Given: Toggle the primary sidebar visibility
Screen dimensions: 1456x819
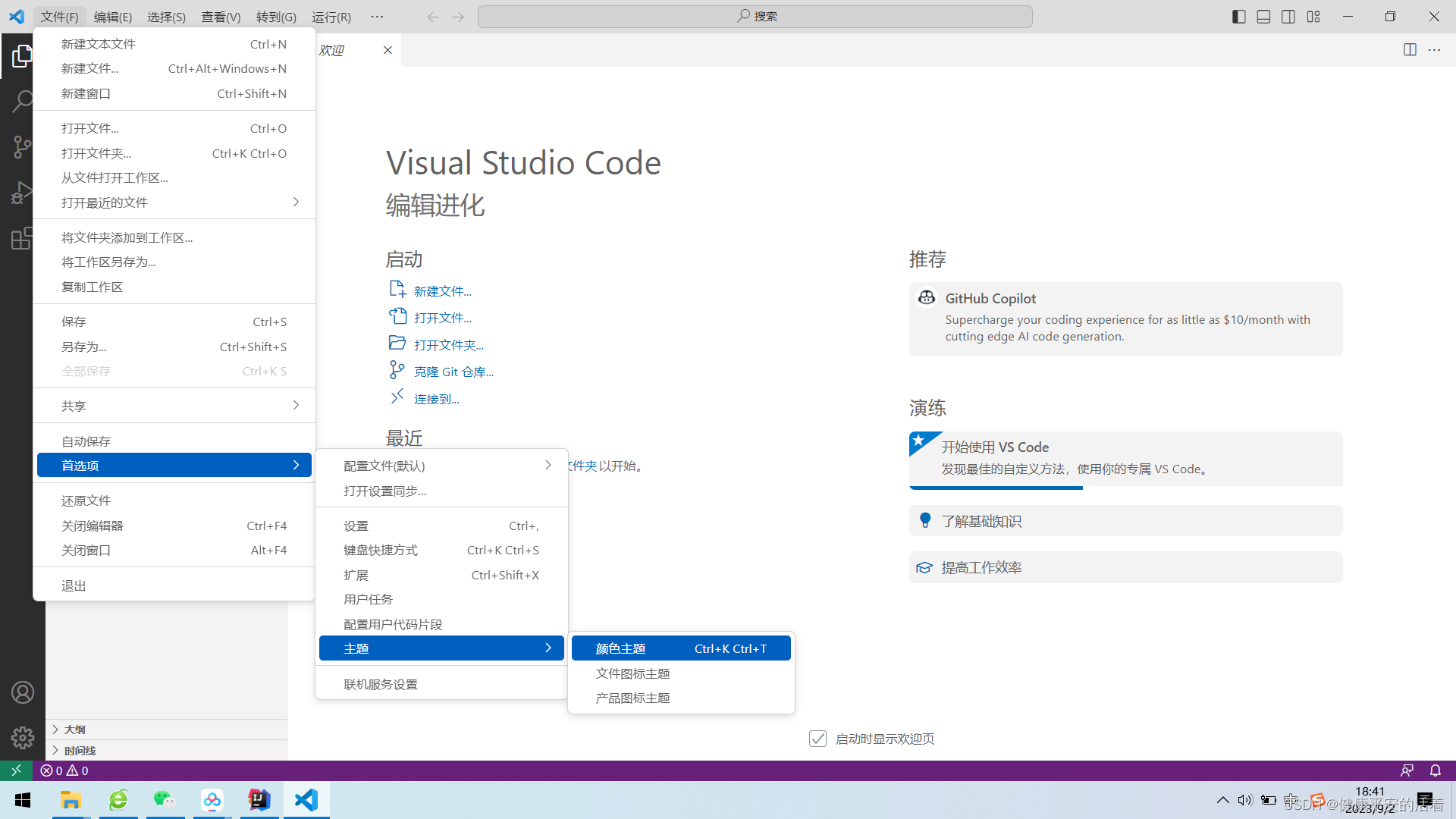Looking at the screenshot, I should click(1238, 16).
